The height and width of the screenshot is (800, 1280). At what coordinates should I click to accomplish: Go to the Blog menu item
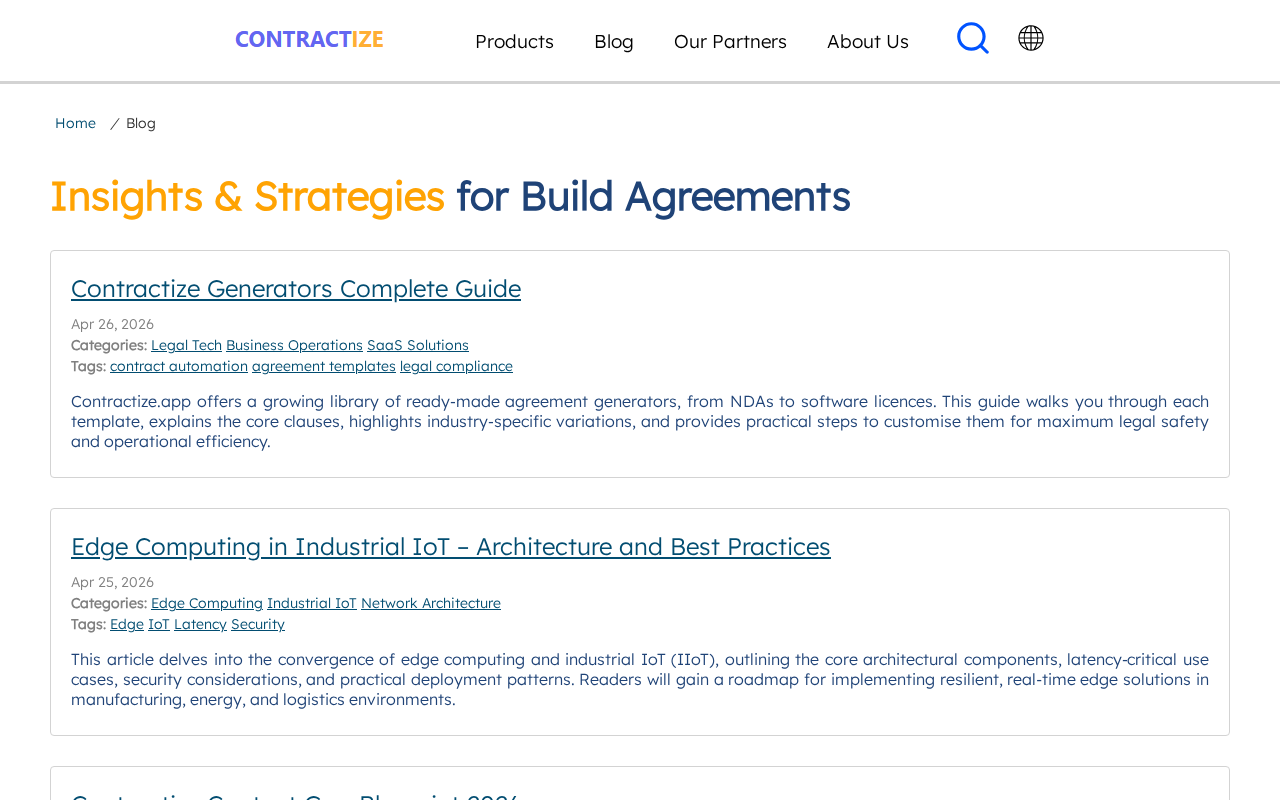(614, 42)
